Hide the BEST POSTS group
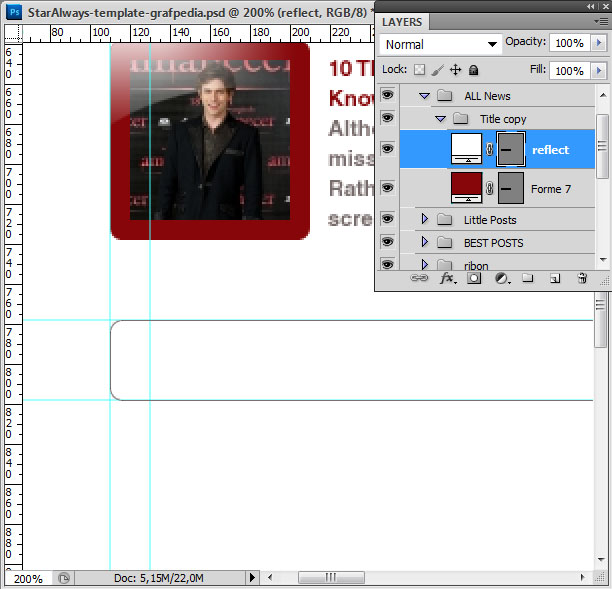This screenshot has width=612, height=589. (x=387, y=242)
